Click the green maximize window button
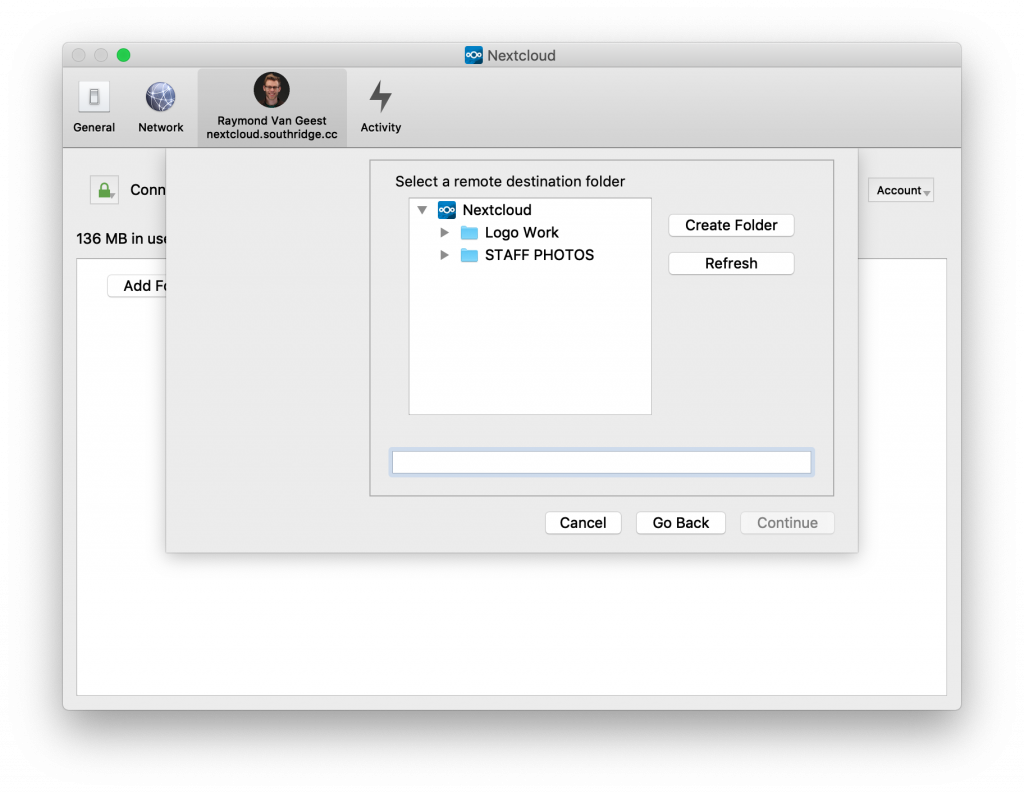 [x=124, y=55]
